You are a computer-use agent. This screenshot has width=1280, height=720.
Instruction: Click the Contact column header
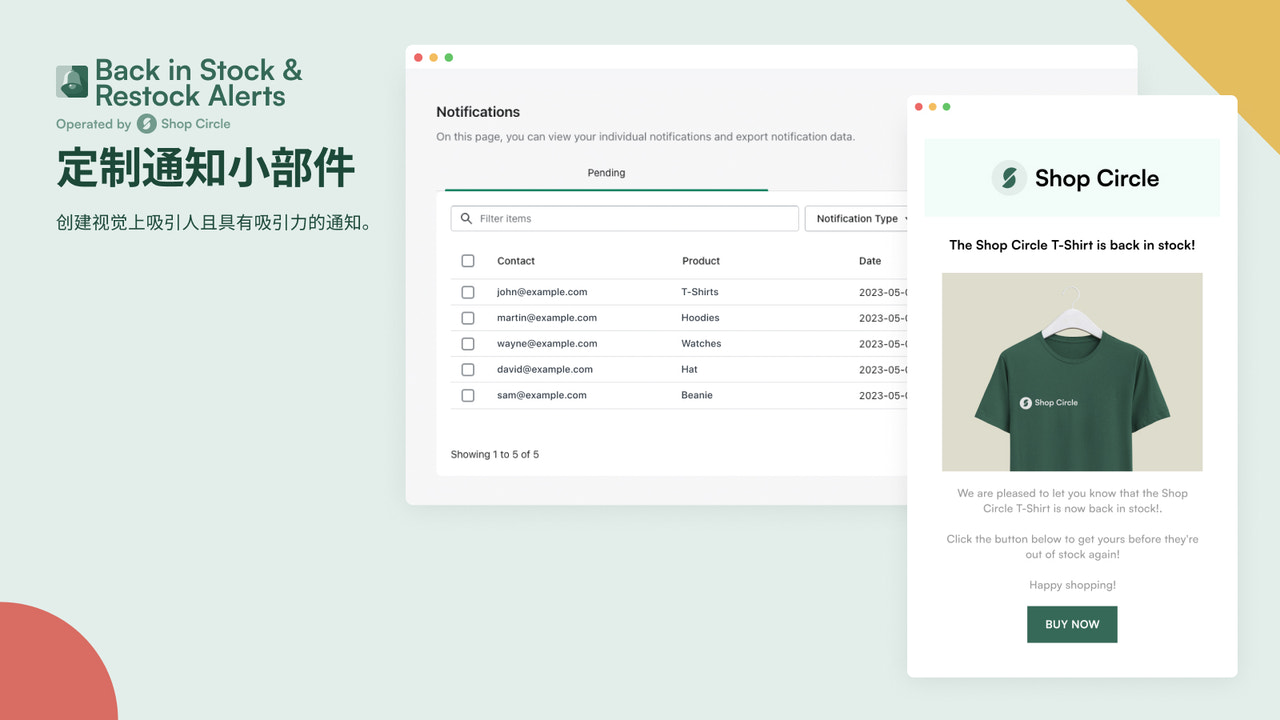516,261
